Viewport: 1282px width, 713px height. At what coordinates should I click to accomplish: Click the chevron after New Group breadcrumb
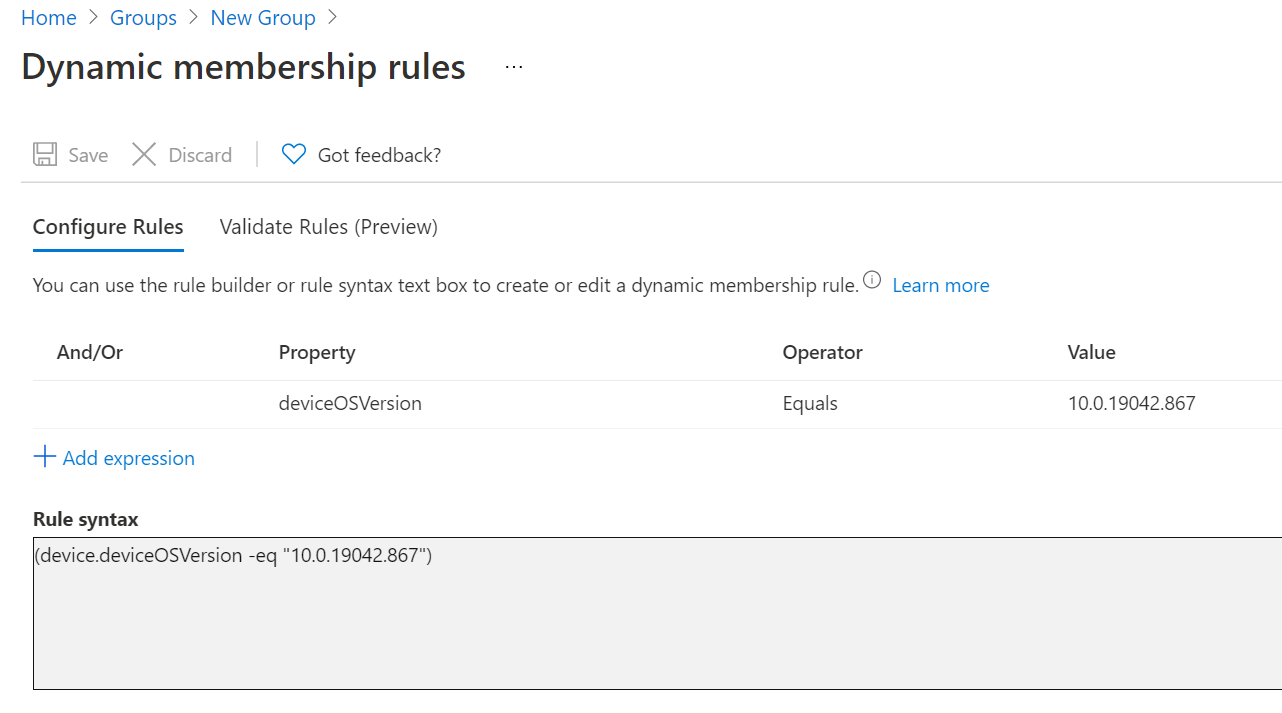[x=333, y=18]
